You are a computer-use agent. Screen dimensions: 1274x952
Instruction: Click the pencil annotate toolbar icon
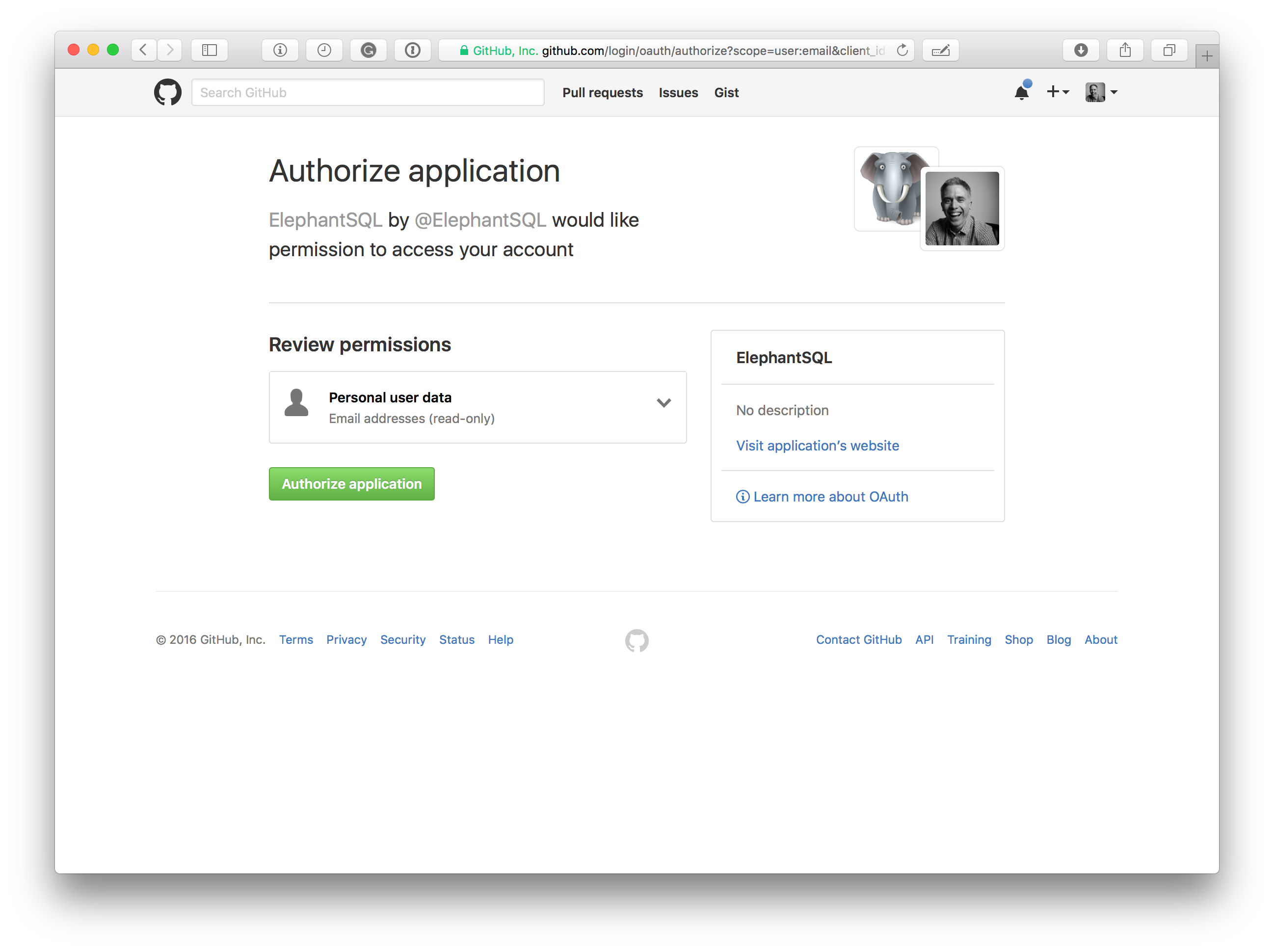pyautogui.click(x=940, y=50)
